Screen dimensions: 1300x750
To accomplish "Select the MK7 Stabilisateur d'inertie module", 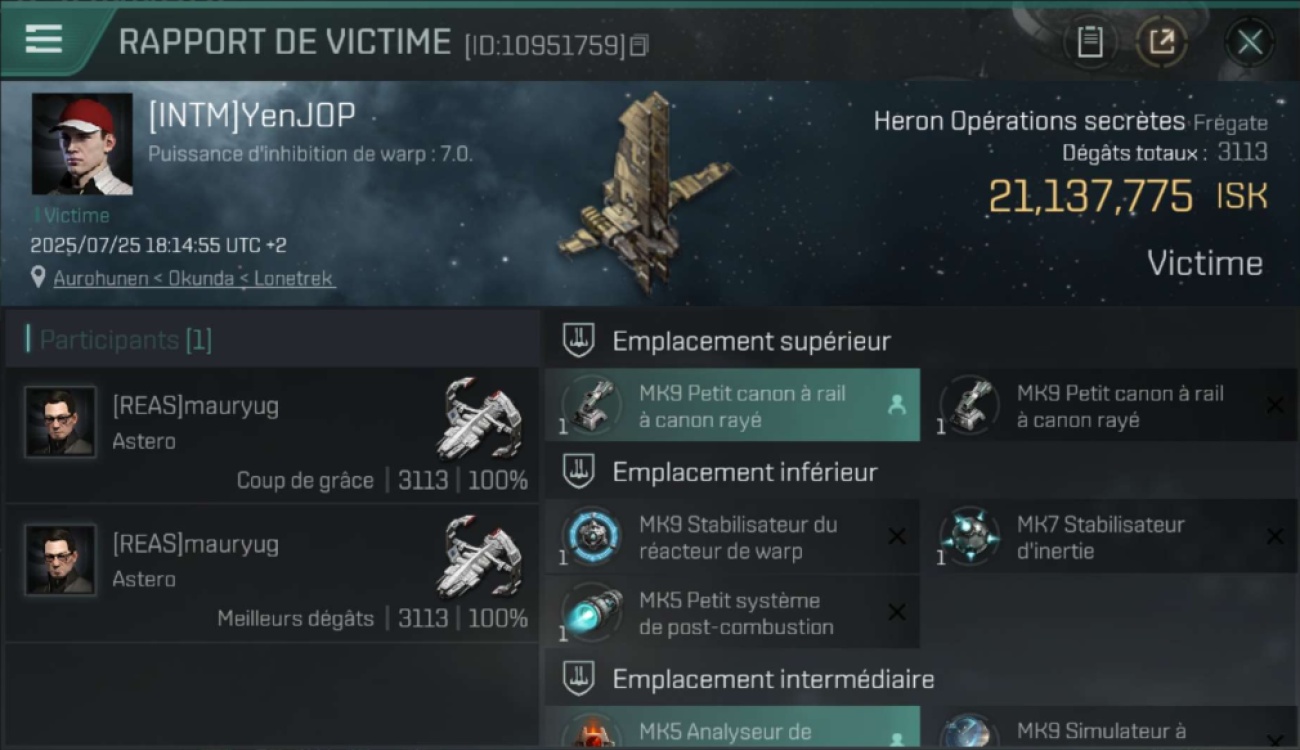I will pyautogui.click(x=1110, y=537).
